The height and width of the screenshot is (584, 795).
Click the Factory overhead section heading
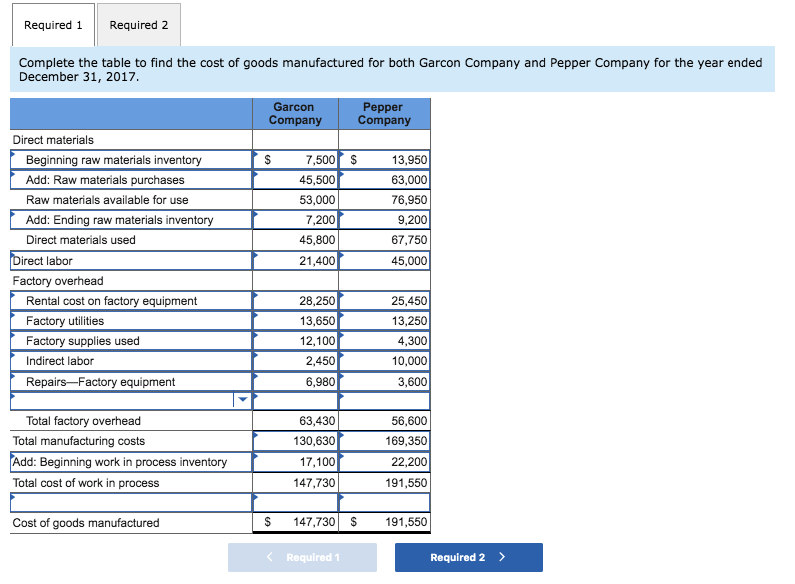[58, 281]
